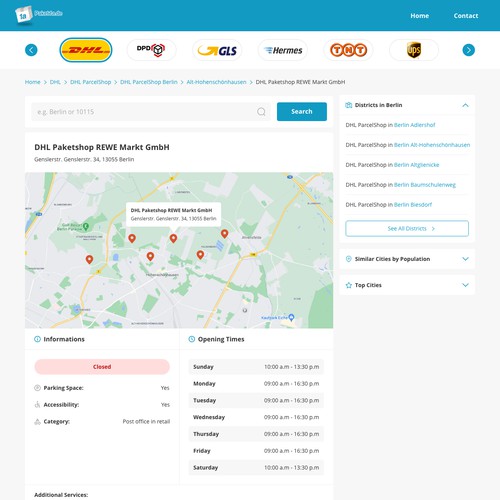Click the map pin above Hohenschönhausen label
The width and height of the screenshot is (500, 500).
coord(150,256)
